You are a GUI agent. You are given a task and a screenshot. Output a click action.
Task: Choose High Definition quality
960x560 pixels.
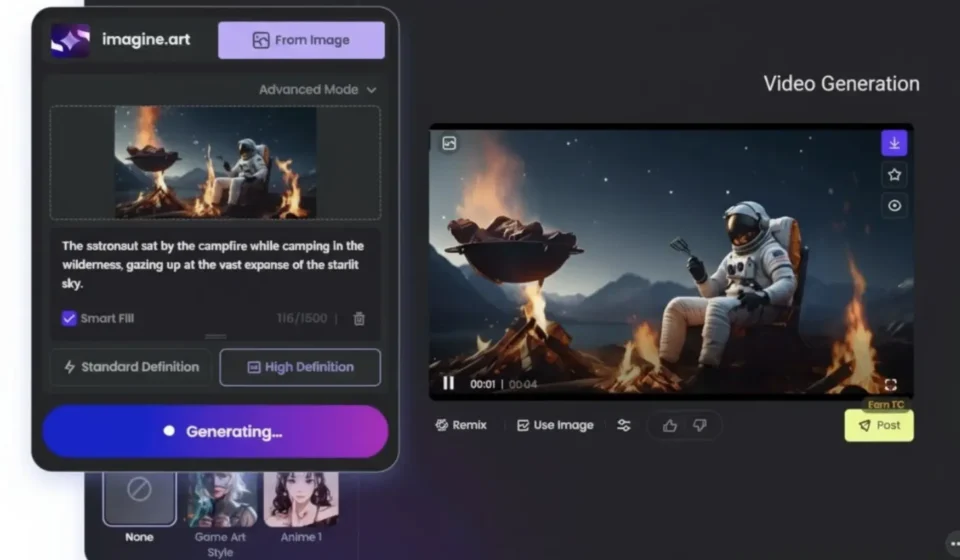(300, 367)
